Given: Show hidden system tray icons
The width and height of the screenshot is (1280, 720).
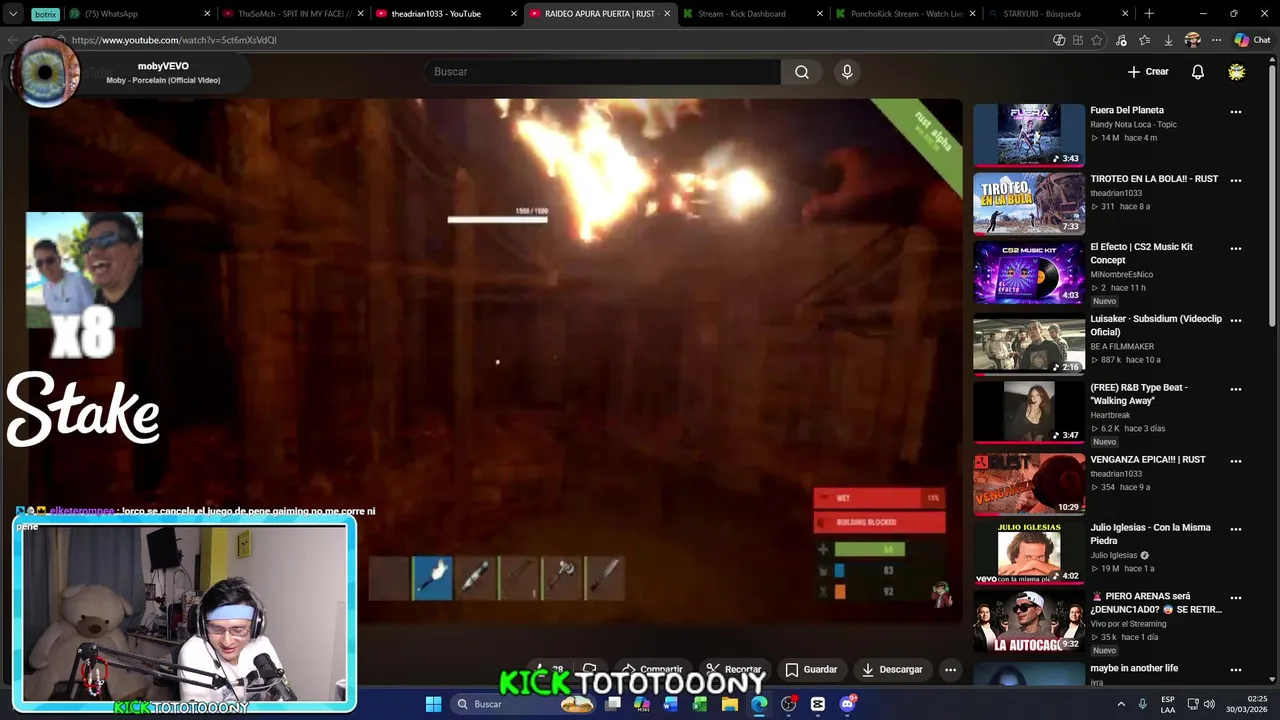Looking at the screenshot, I should [1120, 704].
